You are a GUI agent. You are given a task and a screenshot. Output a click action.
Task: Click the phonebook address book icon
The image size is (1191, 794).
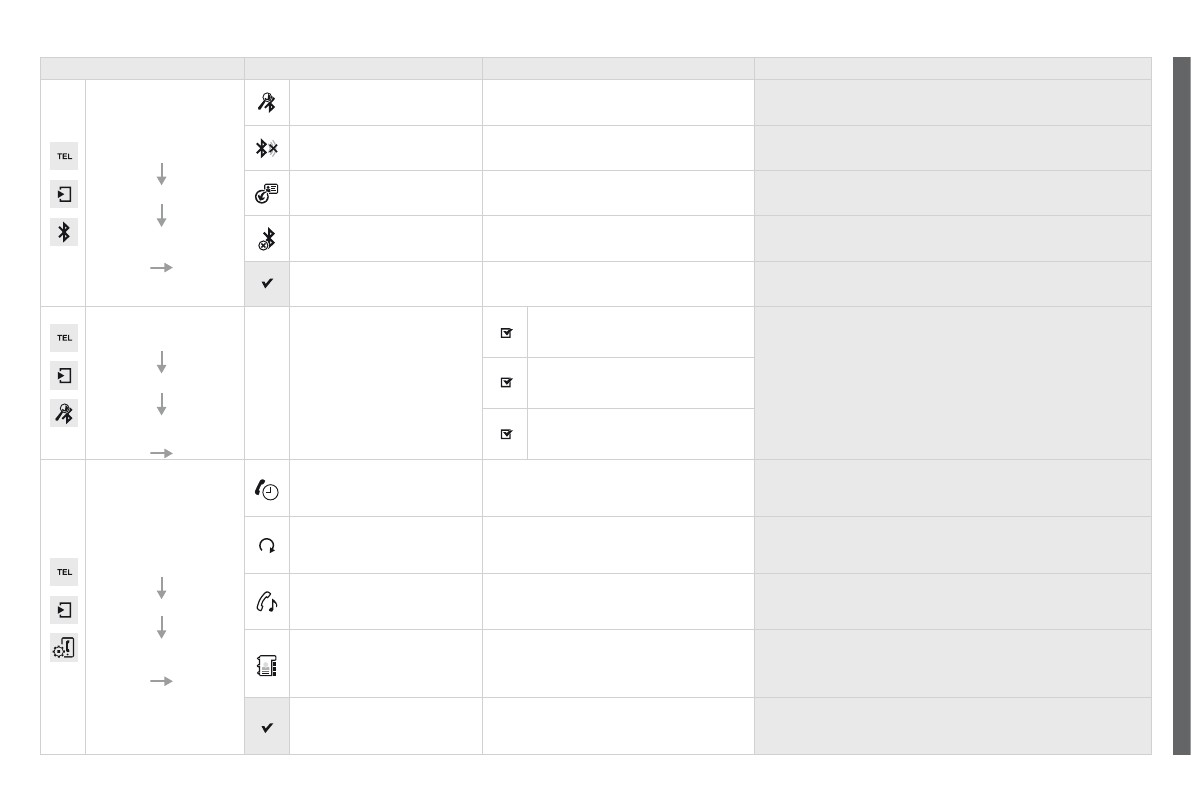267,663
